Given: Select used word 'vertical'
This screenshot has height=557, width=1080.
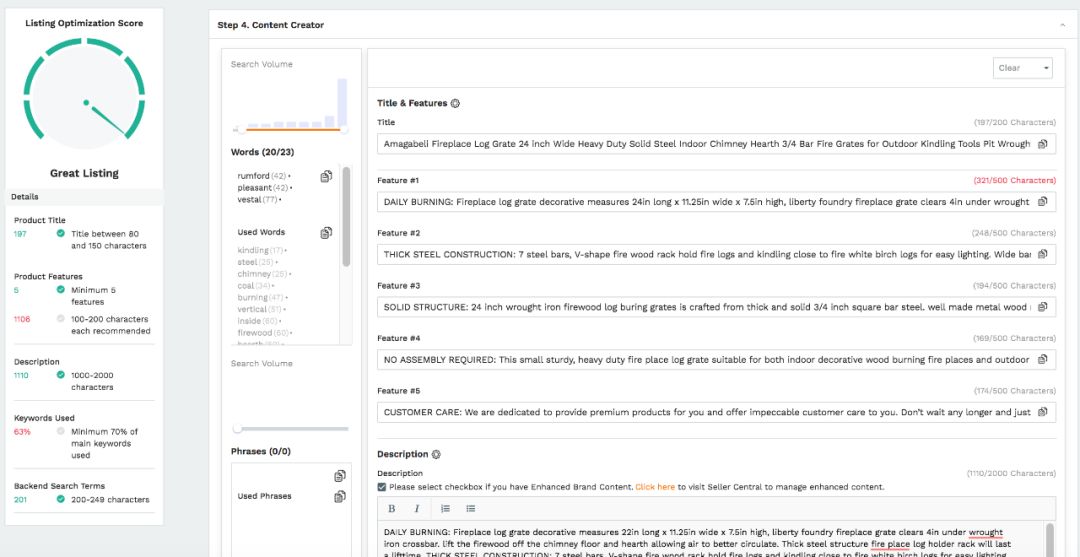Looking at the screenshot, I should pyautogui.click(x=252, y=309).
